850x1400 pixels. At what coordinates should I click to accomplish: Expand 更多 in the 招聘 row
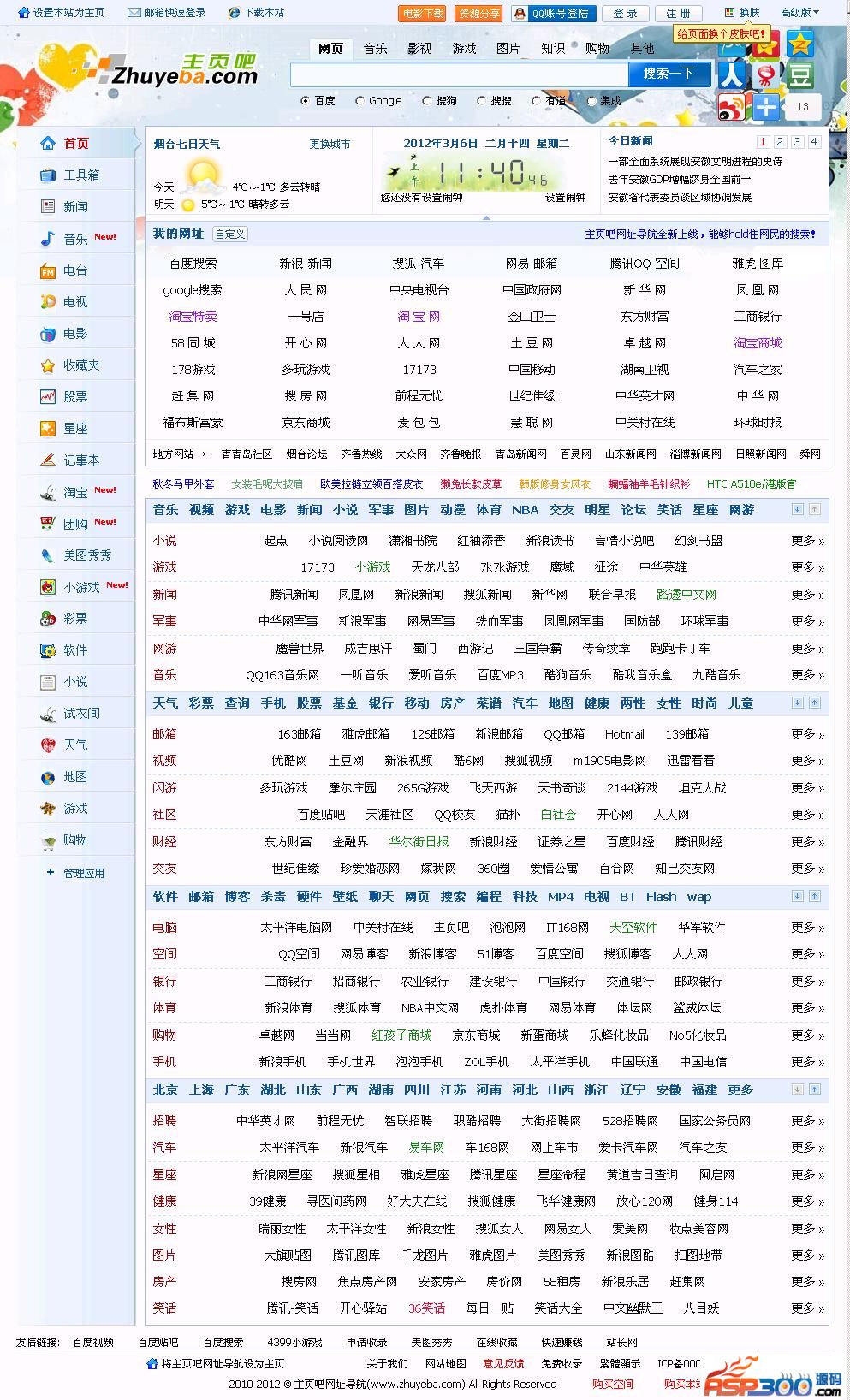(807, 1121)
